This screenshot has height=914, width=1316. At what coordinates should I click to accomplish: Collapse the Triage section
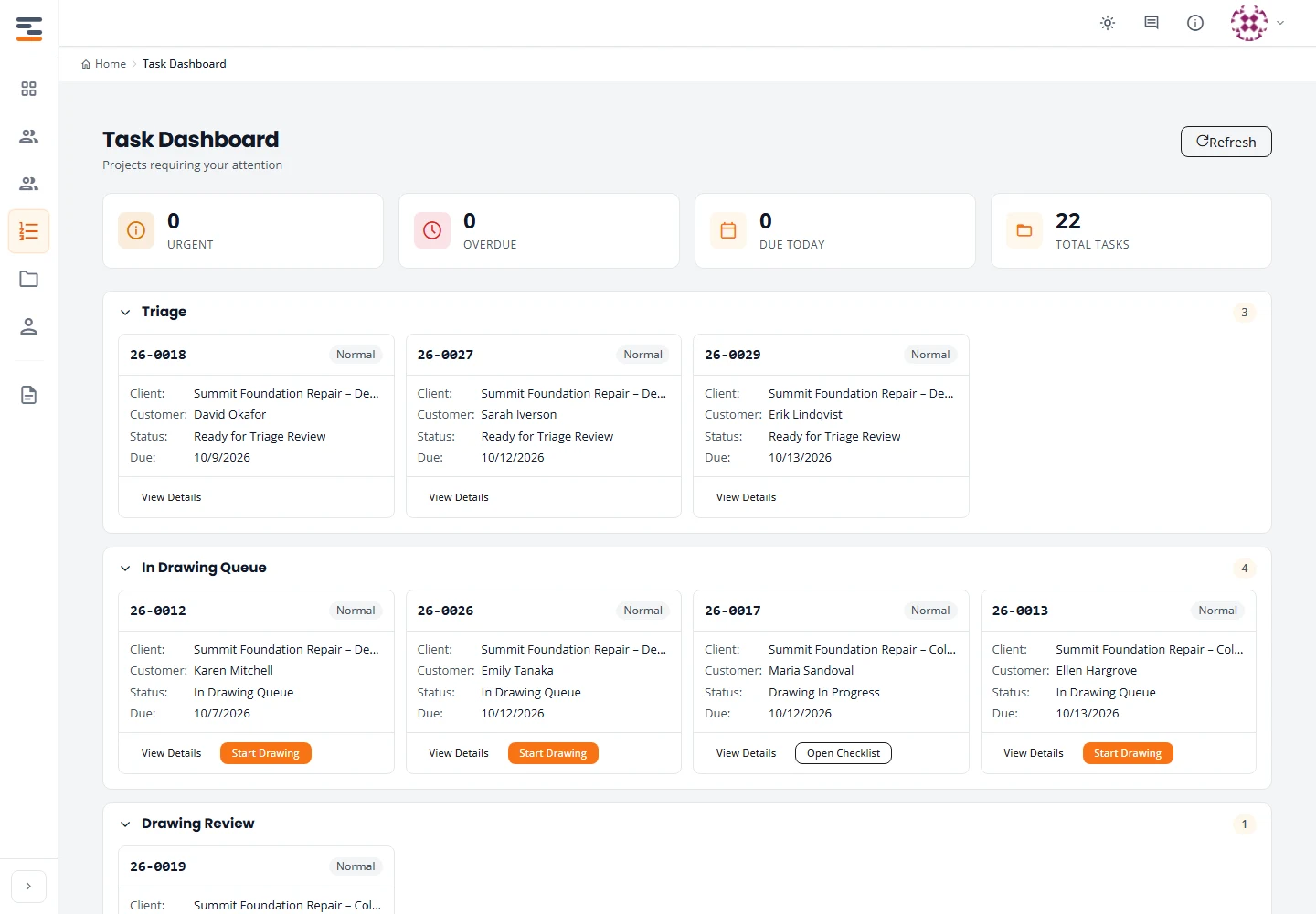pyautogui.click(x=125, y=312)
